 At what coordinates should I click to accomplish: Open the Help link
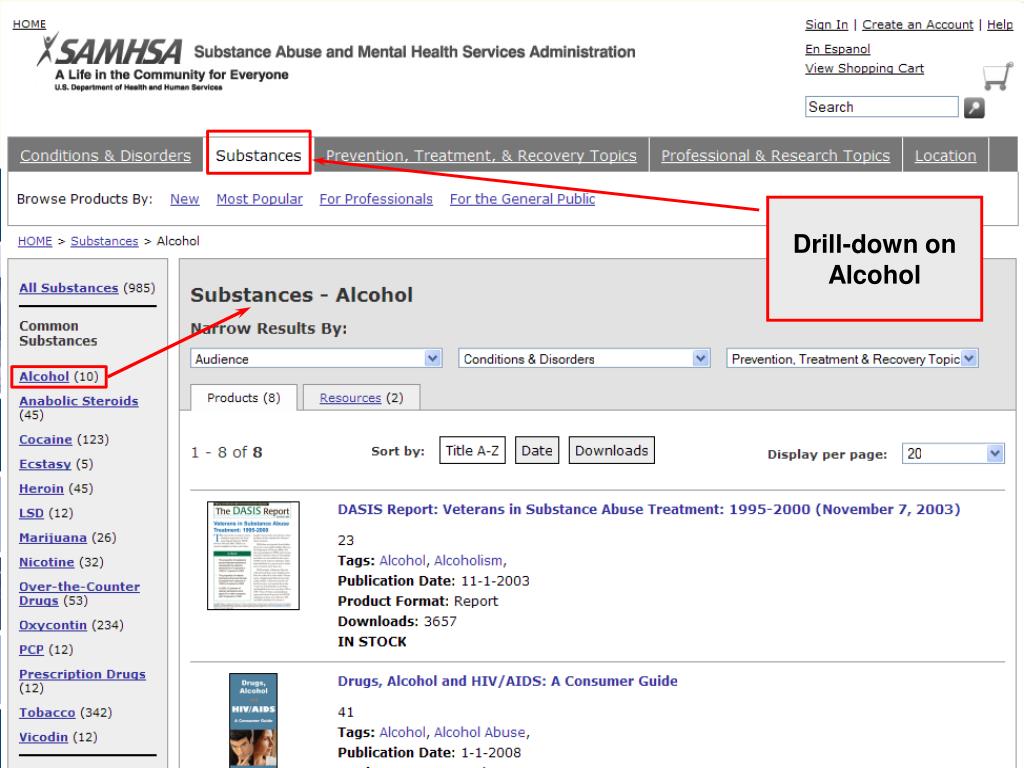[x=1000, y=24]
